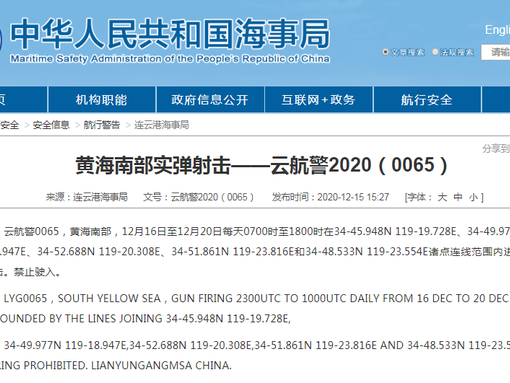Click the article title 黄海南部实弹射击
Screen dimensions: 510x383
click(153, 165)
